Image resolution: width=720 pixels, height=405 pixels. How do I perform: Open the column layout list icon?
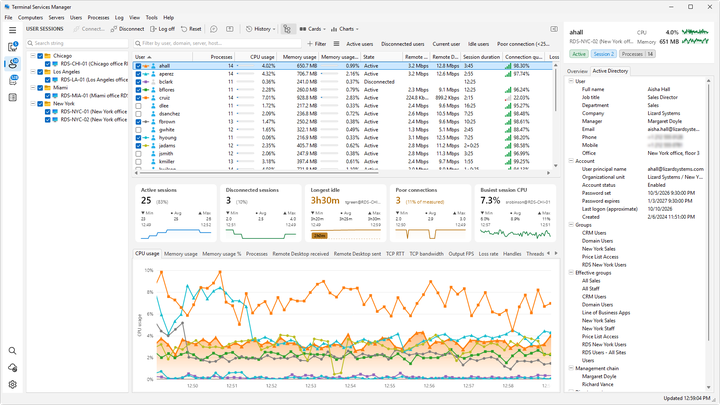pyautogui.click(x=336, y=44)
